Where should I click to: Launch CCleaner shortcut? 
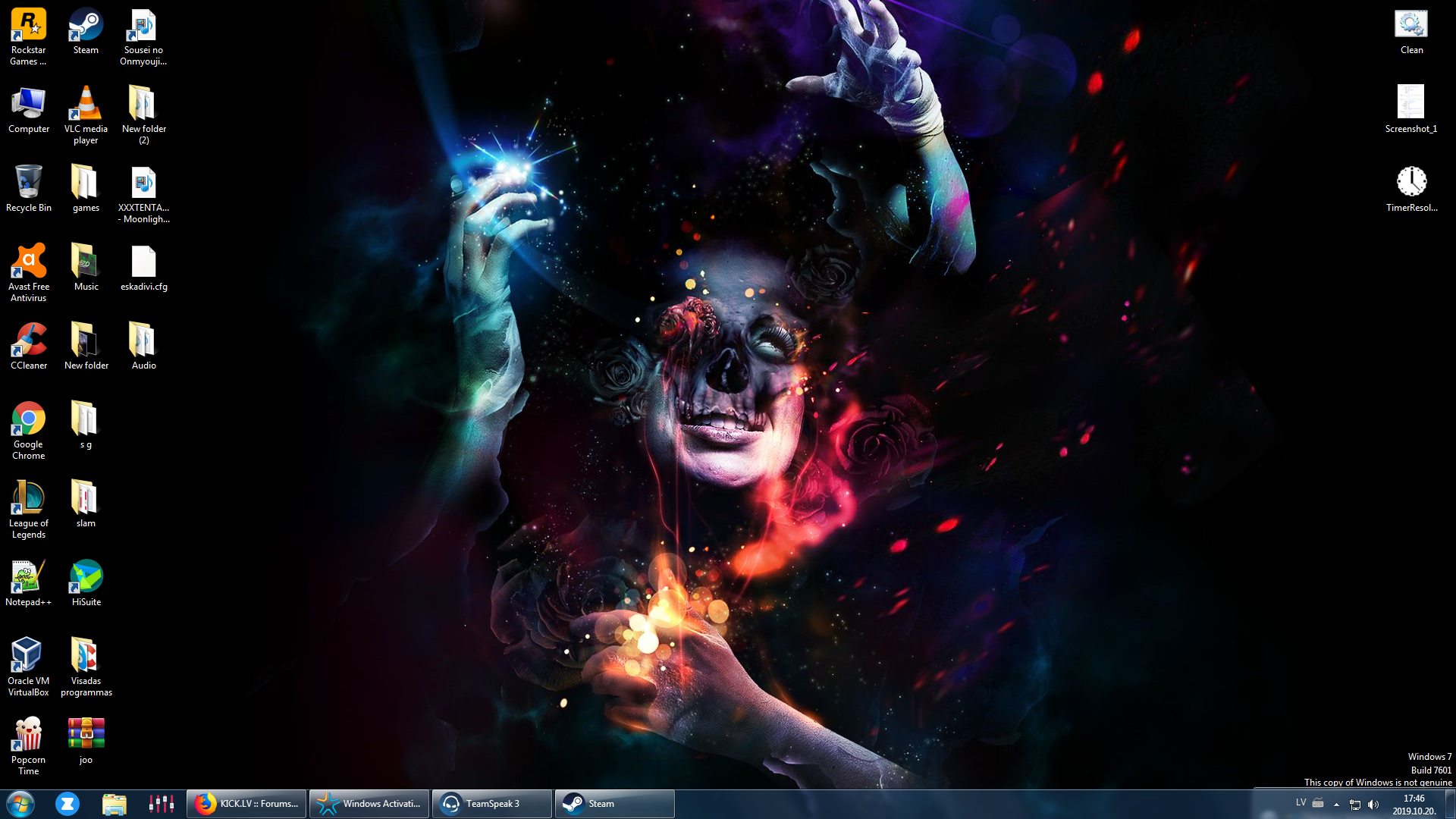click(28, 347)
